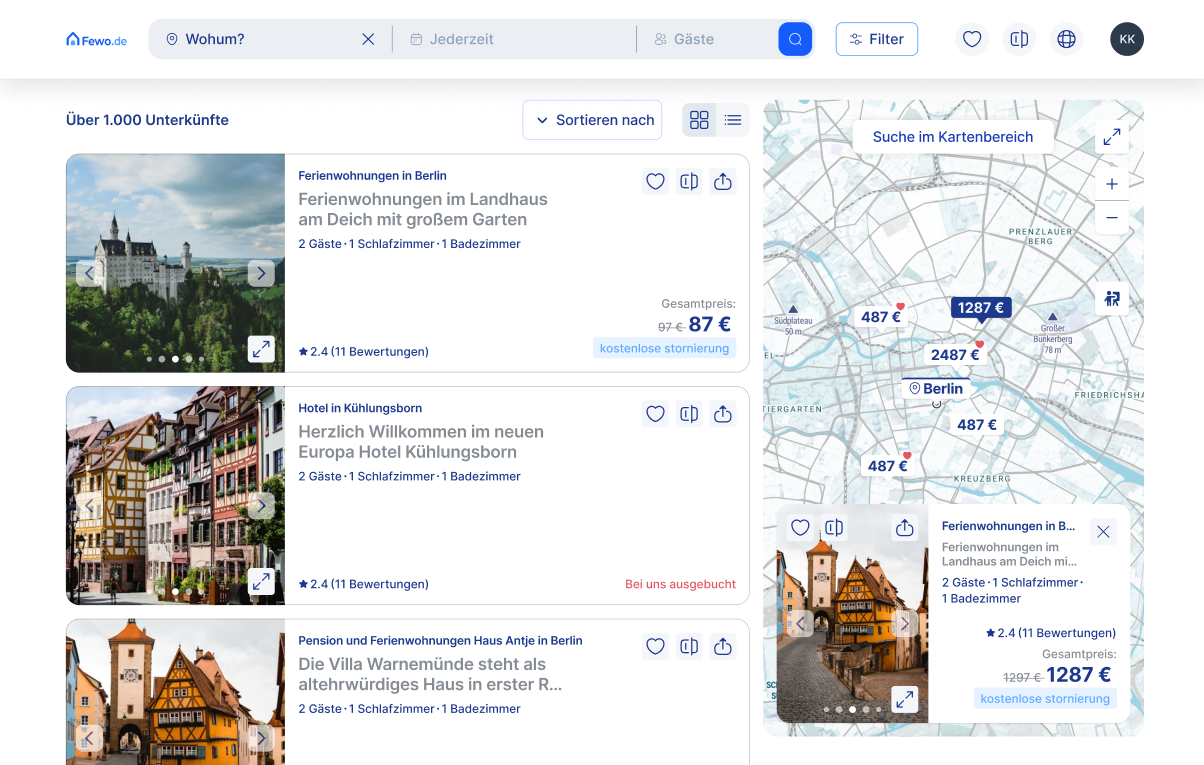Show previous photo of Villa Warnemünde listing
Screen dimensions: 1204x765
point(89,738)
